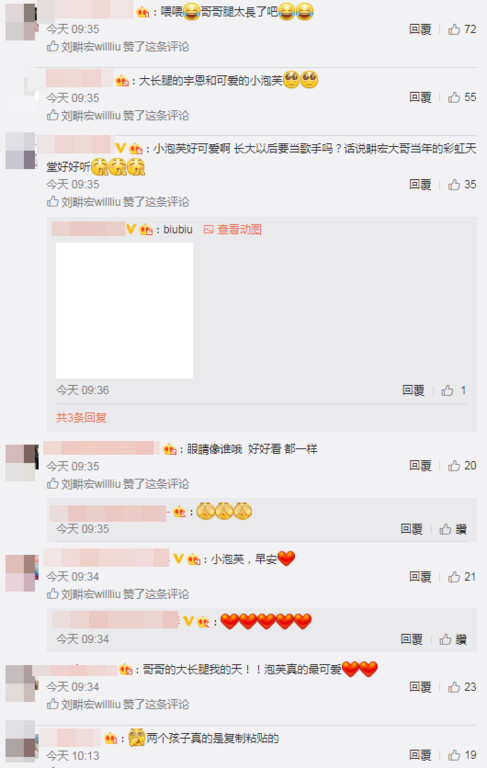Like the biubiu reply with 1 like
This screenshot has width=487, height=768.
(454, 390)
